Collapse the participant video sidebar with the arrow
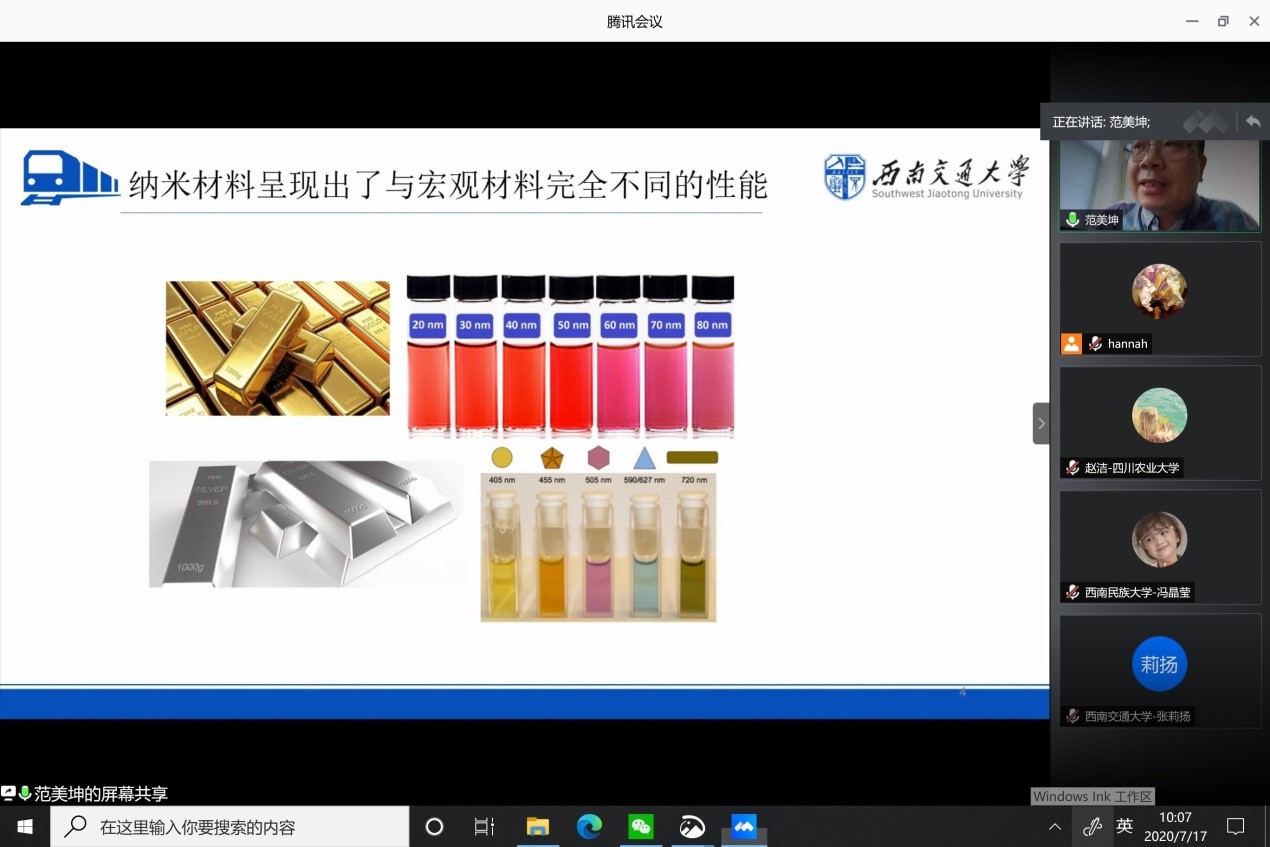The height and width of the screenshot is (847, 1270). tap(1041, 423)
